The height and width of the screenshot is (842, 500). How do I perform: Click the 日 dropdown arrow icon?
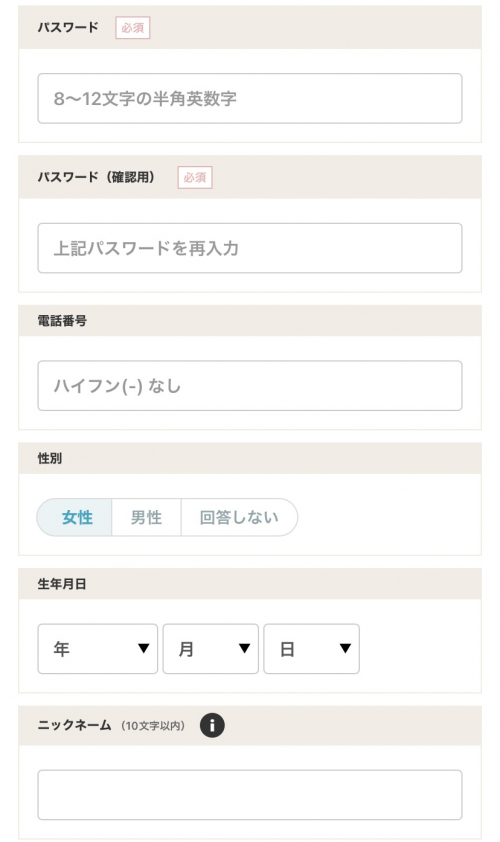[345, 649]
